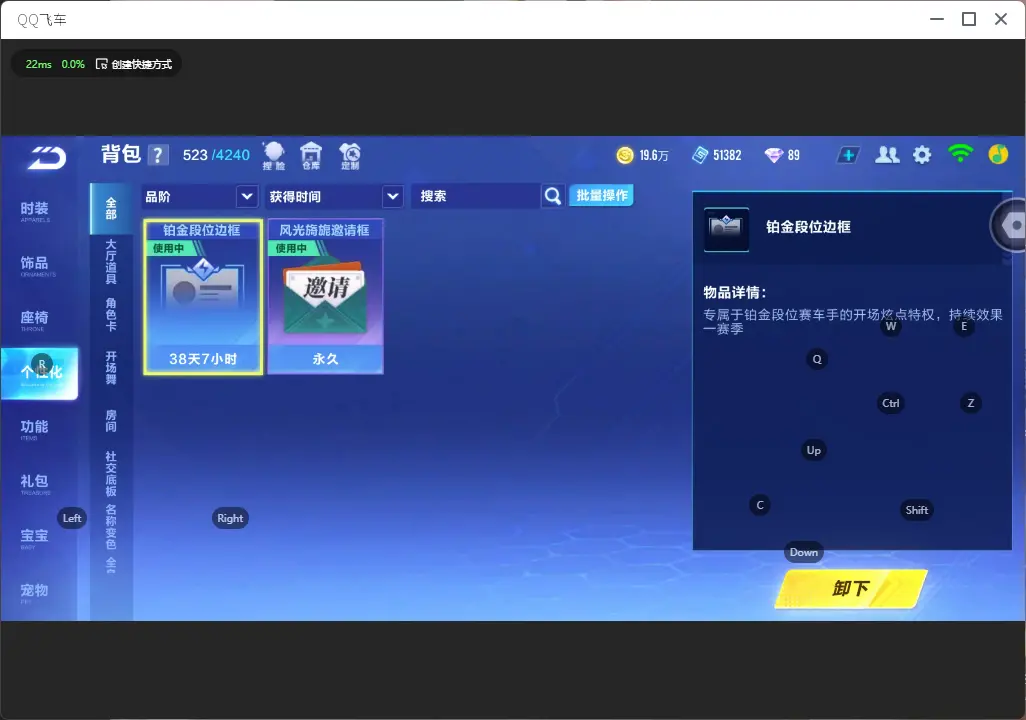The width and height of the screenshot is (1026, 720).
Task: Select the 名称变色 name color sub-tab
Action: tap(111, 527)
